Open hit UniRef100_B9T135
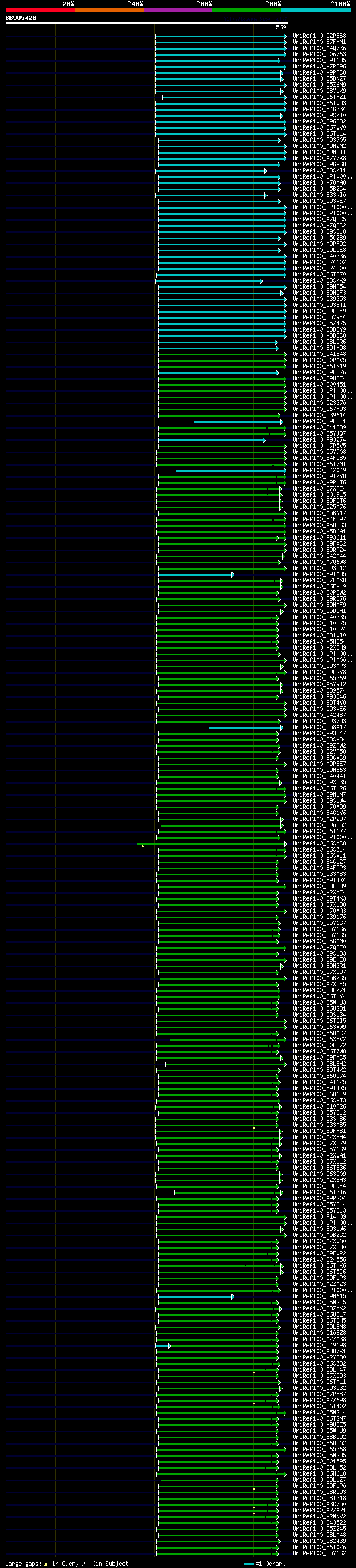Viewport: 356px width, 1568px height. (319, 60)
